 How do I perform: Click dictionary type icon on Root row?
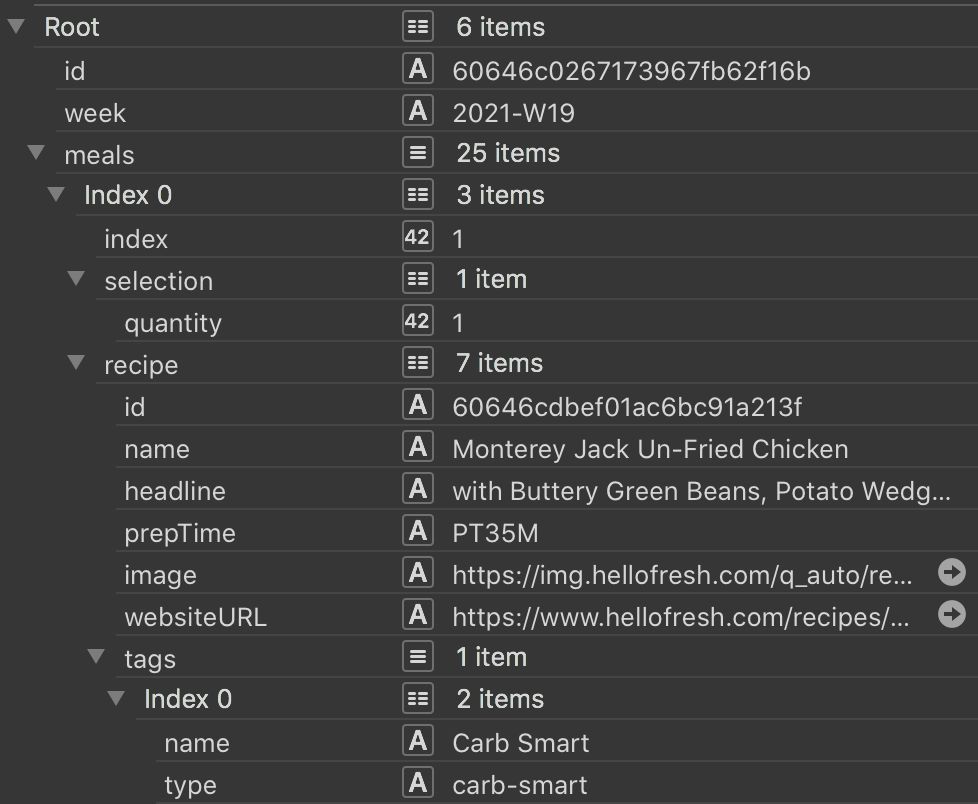pyautogui.click(x=417, y=27)
